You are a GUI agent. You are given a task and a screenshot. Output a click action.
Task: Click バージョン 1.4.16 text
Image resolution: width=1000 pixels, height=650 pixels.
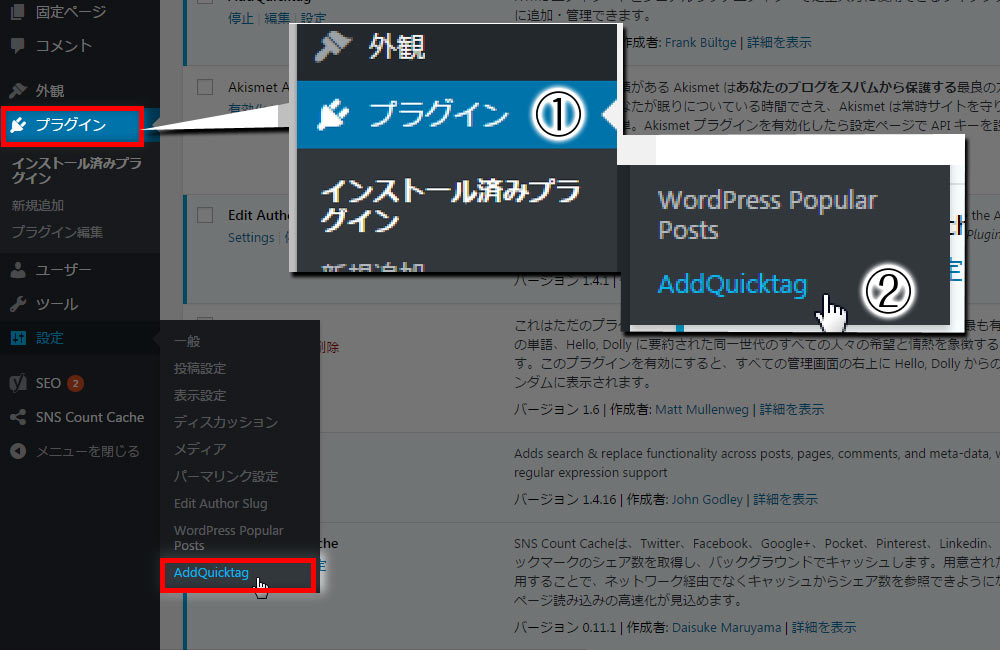[564, 499]
